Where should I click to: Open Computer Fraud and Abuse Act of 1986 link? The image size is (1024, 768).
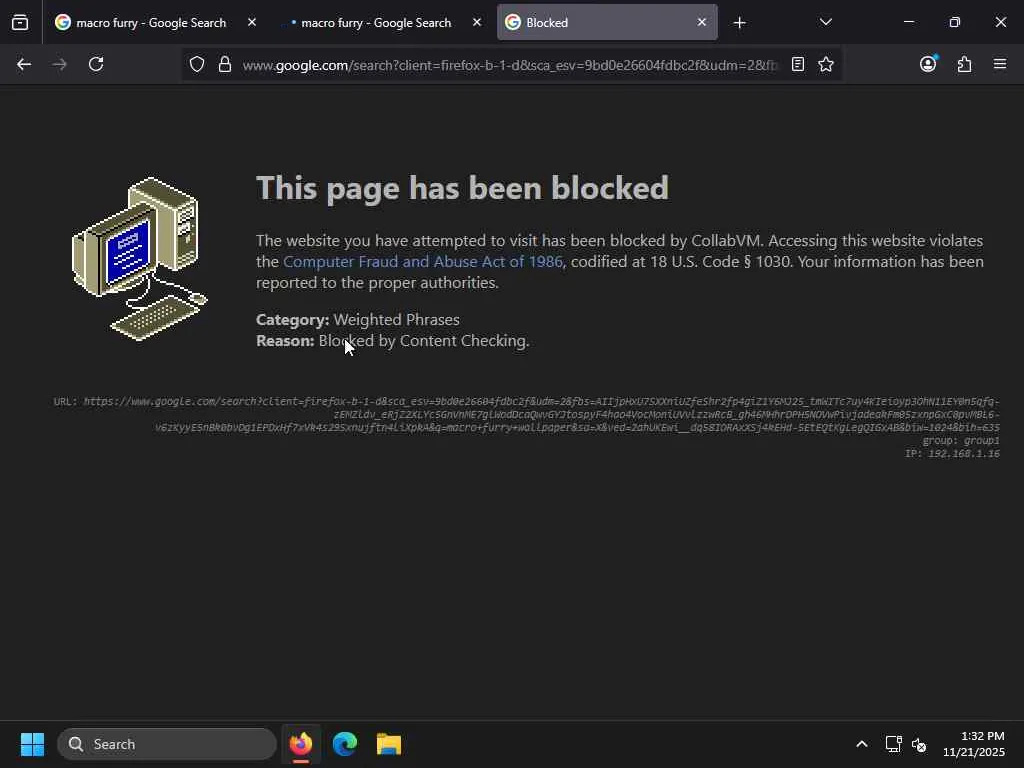(423, 262)
